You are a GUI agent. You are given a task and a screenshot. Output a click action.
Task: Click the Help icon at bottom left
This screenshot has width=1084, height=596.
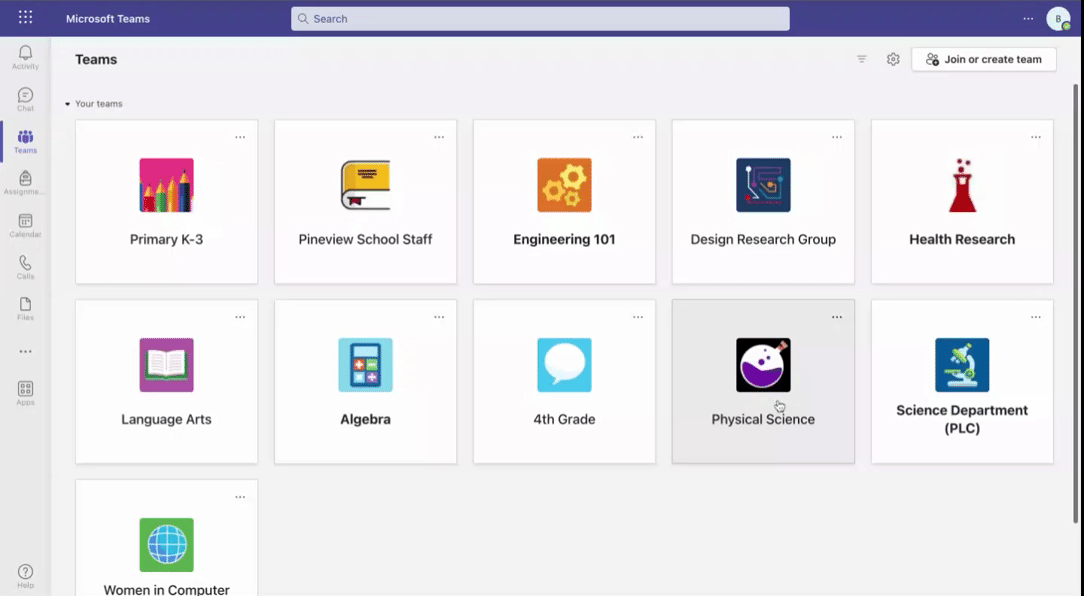click(25, 570)
